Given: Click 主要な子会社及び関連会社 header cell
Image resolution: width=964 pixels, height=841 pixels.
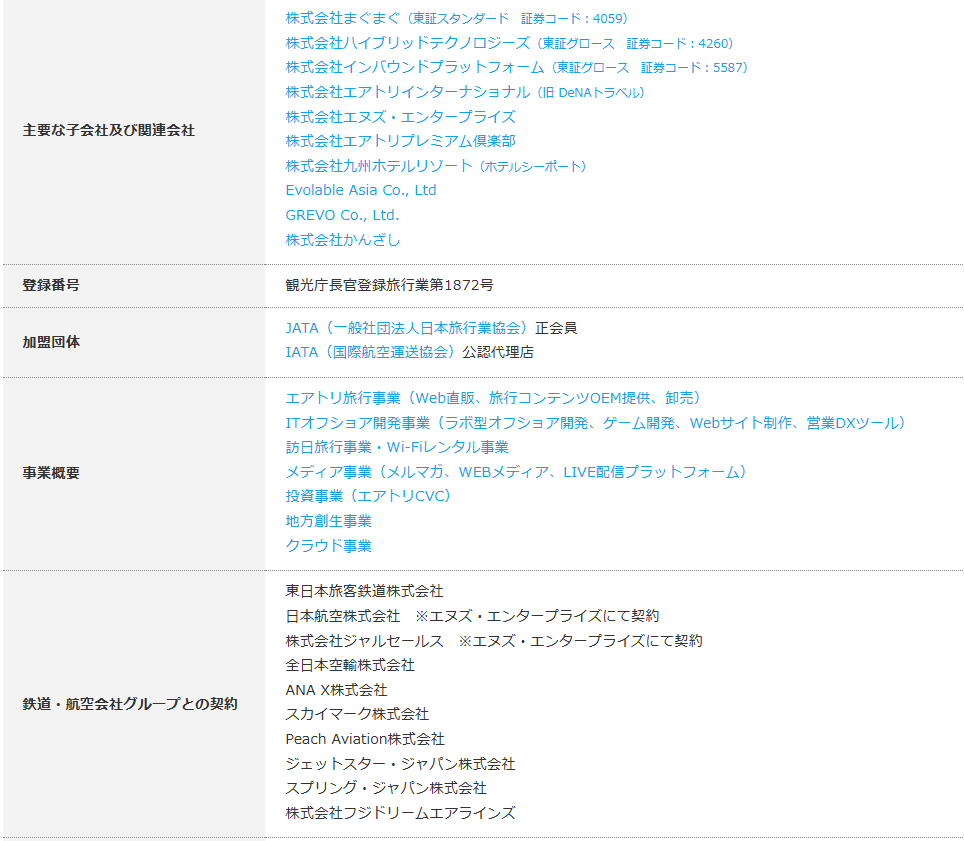Looking at the screenshot, I should click(134, 130).
